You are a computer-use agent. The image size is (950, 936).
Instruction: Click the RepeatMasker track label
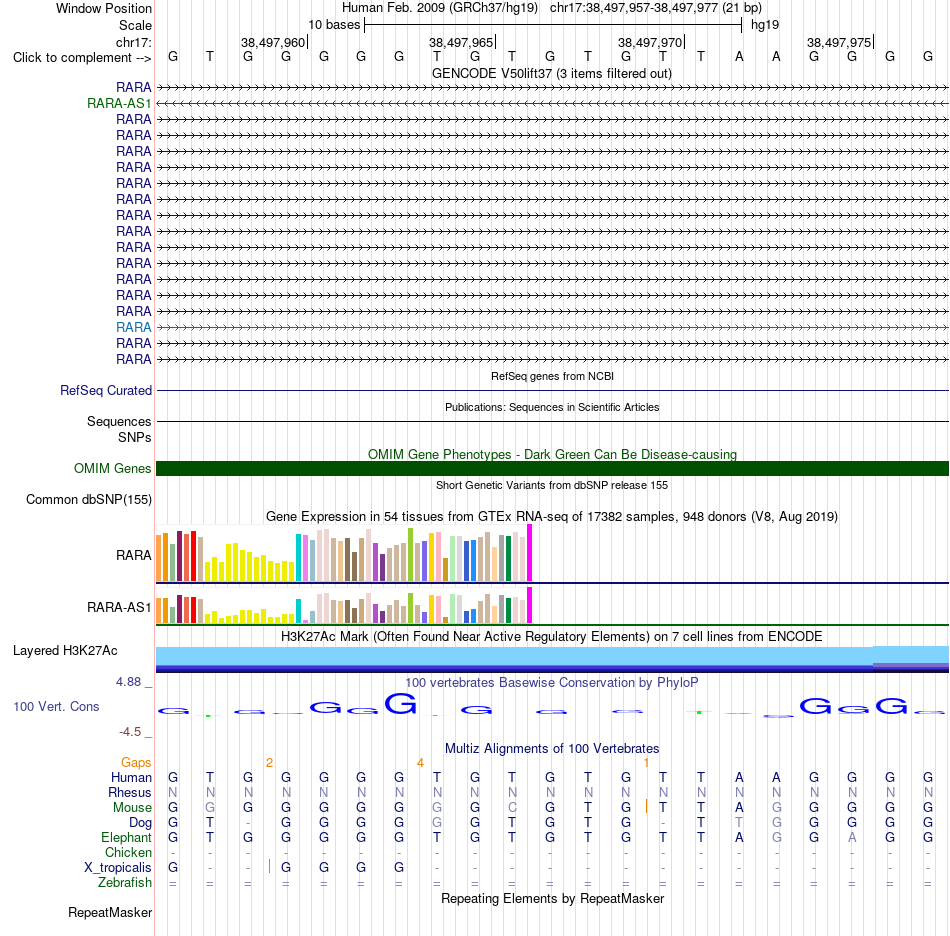pos(110,912)
